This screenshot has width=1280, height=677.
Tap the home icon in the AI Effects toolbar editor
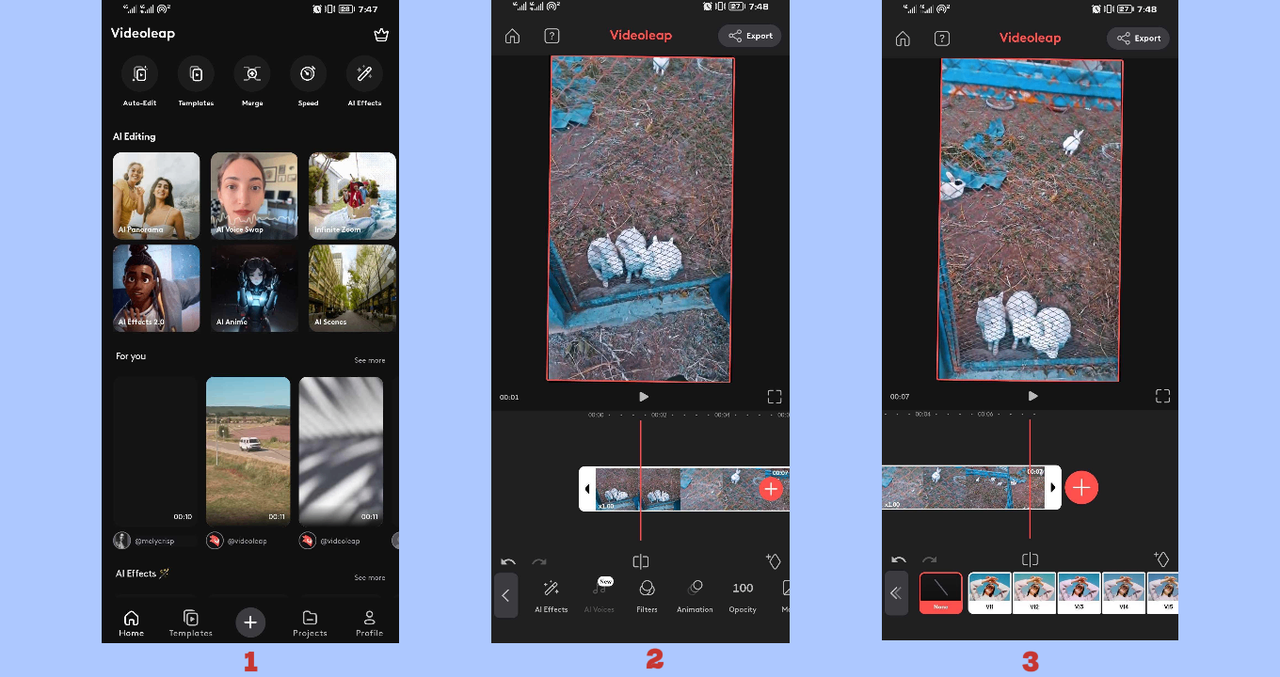pos(512,36)
